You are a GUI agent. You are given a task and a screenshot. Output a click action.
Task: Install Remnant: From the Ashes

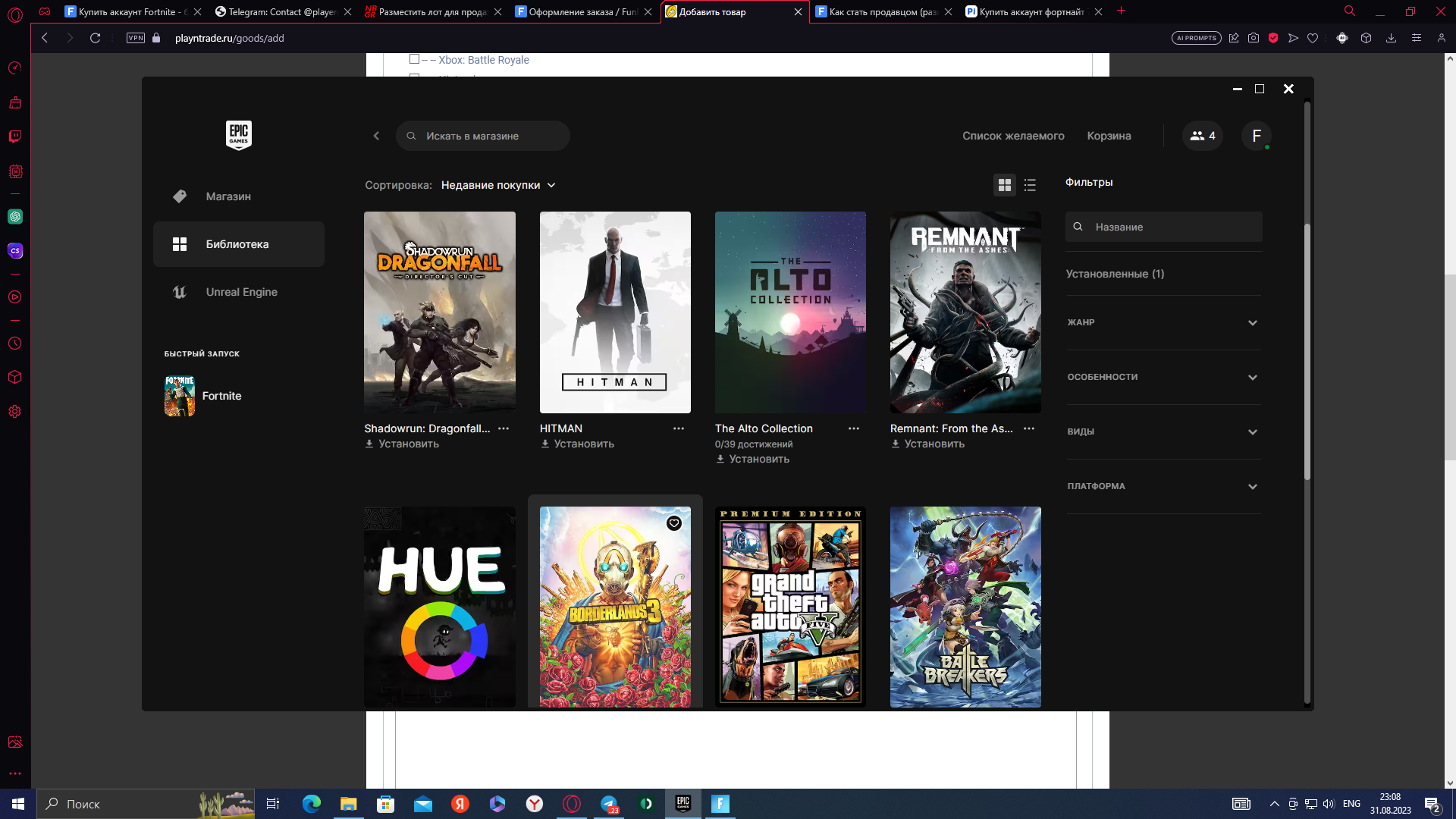[x=927, y=444]
